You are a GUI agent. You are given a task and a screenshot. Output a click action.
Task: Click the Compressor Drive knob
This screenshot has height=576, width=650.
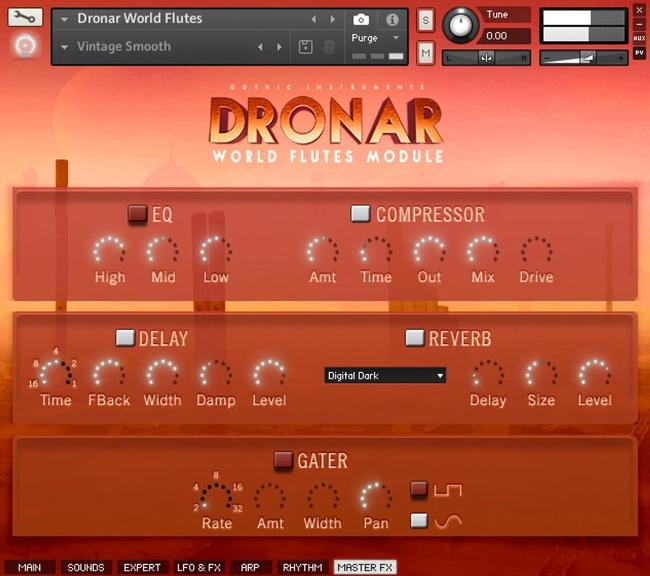tap(536, 251)
